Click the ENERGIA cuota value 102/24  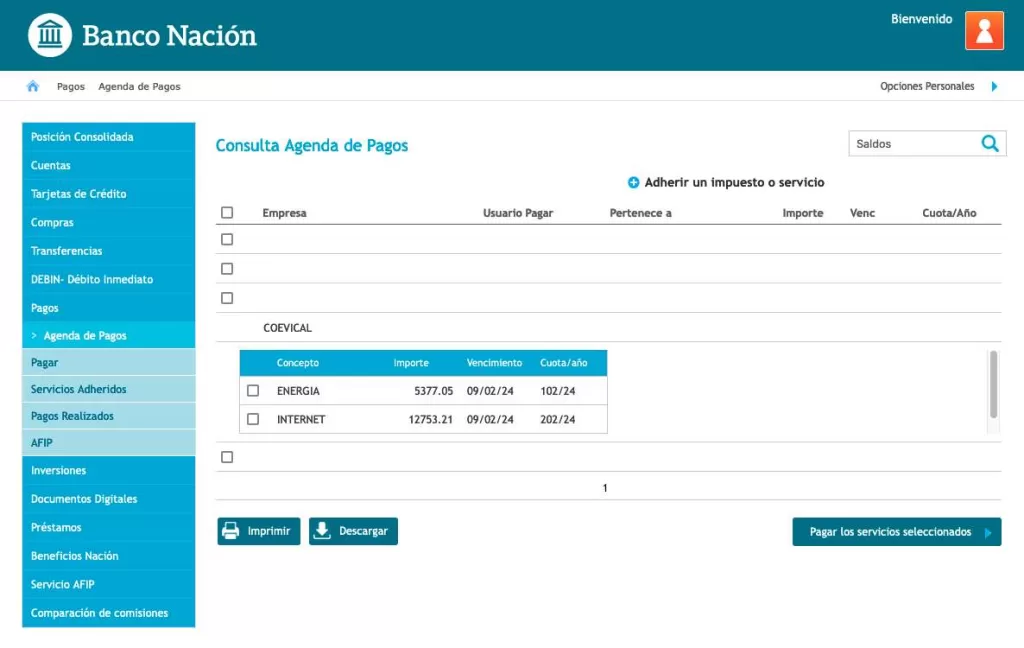(558, 391)
